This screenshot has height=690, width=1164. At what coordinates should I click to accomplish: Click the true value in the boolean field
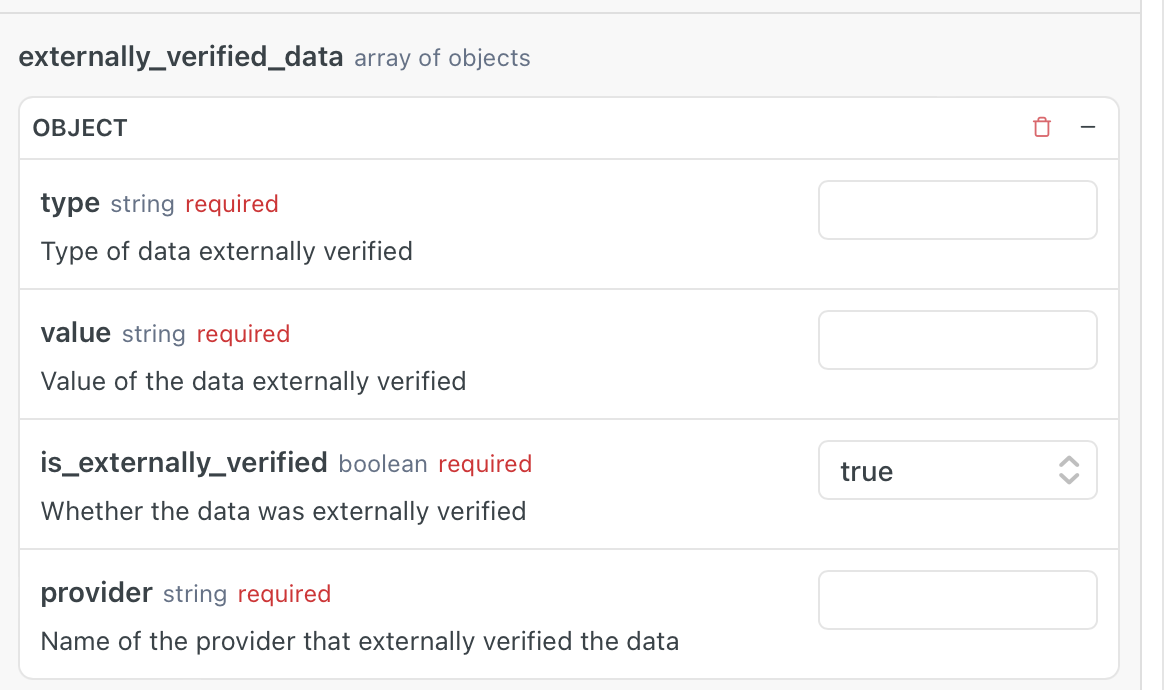pos(864,470)
